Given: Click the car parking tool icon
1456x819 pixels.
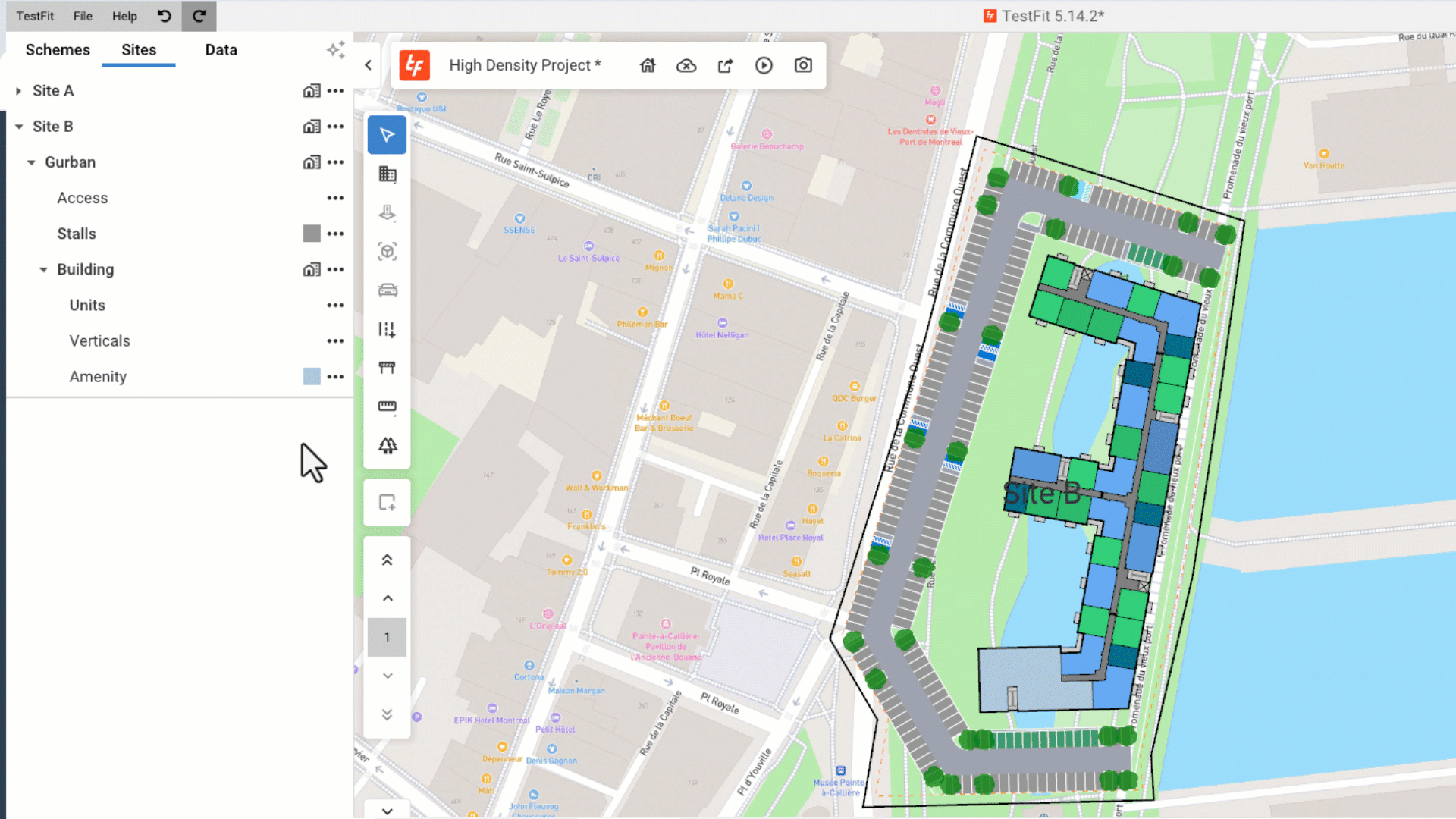Looking at the screenshot, I should (x=387, y=290).
